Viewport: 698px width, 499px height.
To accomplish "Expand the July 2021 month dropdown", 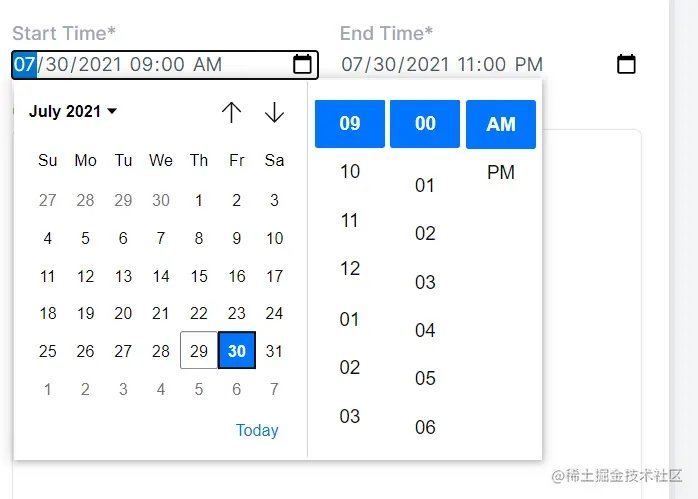I will click(73, 112).
